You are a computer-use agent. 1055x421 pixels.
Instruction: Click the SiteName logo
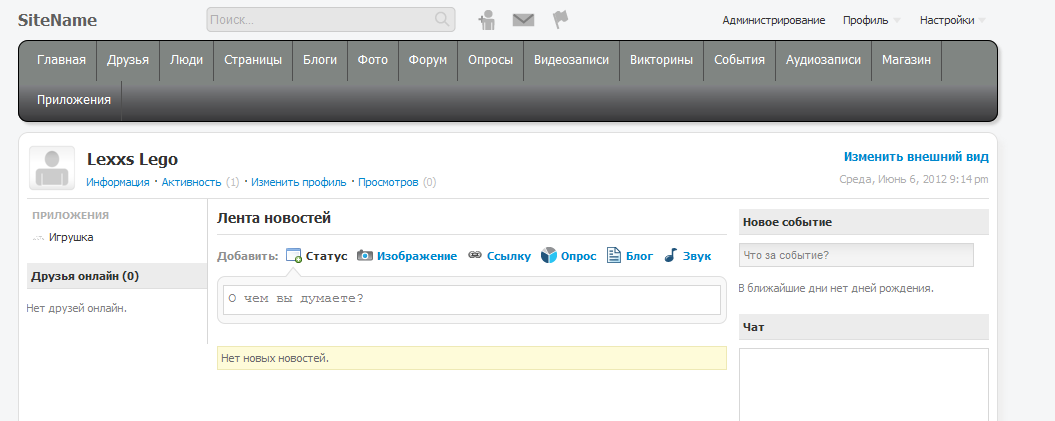tap(57, 20)
